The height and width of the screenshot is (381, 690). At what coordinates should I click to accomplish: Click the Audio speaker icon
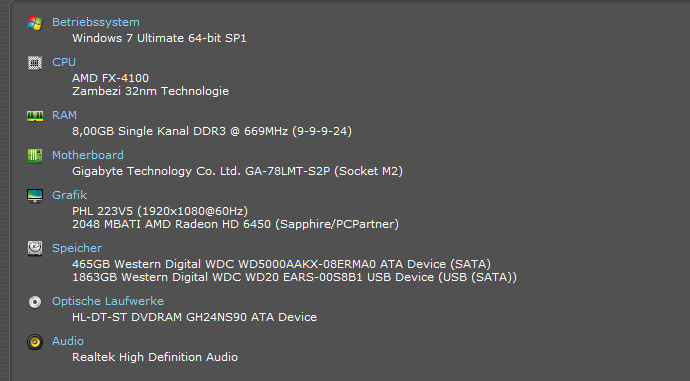(35, 342)
